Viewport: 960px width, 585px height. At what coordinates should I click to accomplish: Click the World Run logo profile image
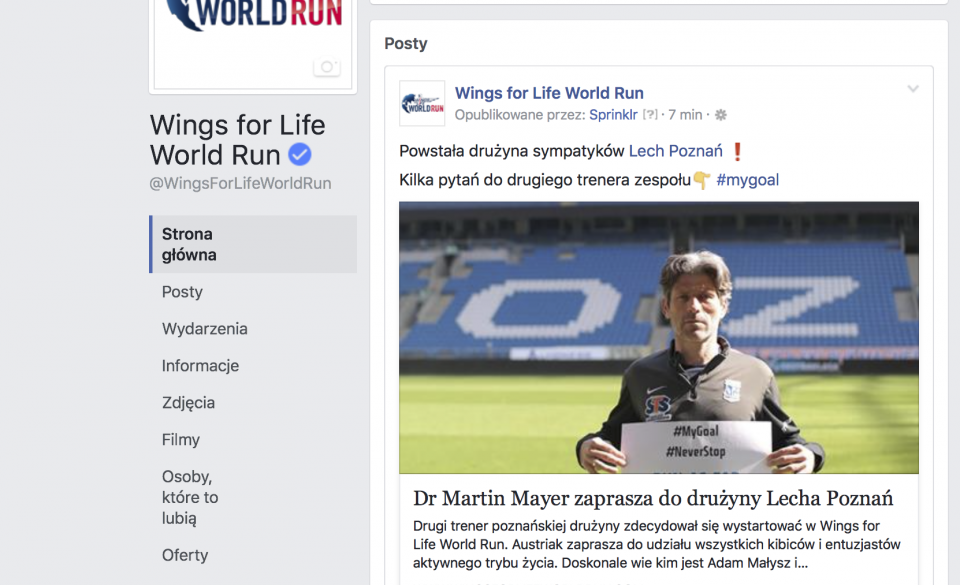(x=253, y=43)
